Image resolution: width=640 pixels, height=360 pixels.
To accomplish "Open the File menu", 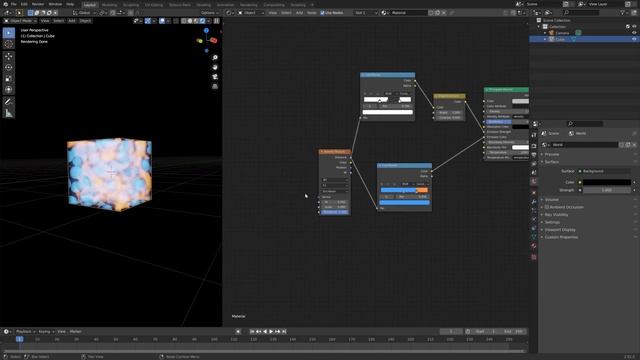I will tap(13, 4).
